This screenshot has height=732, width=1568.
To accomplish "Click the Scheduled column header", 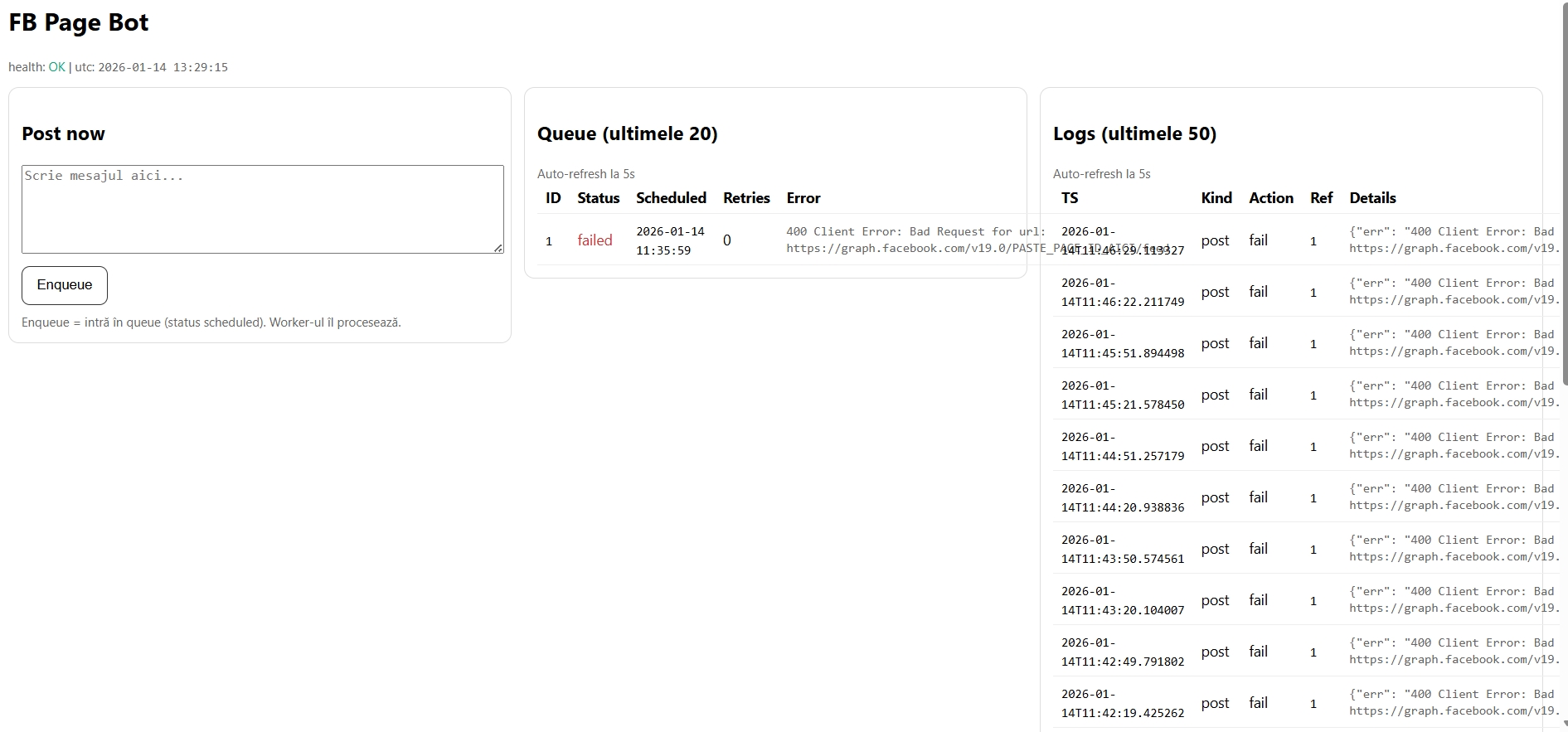I will [x=671, y=198].
